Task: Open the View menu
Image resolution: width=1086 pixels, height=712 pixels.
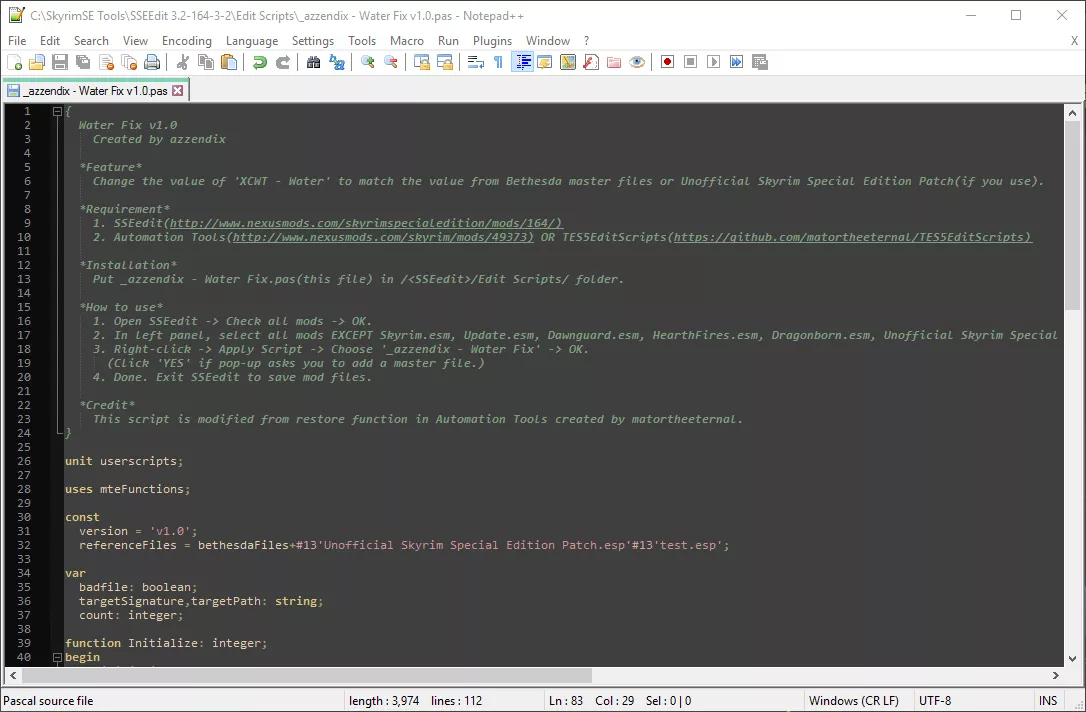Action: [x=135, y=41]
